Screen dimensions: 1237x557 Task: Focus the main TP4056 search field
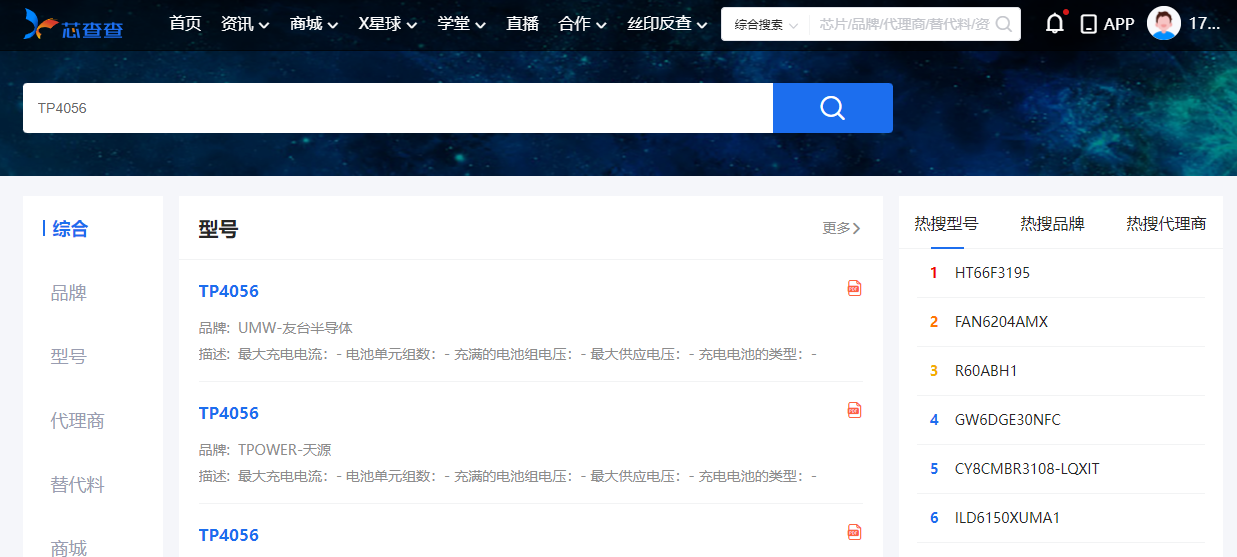[x=398, y=108]
